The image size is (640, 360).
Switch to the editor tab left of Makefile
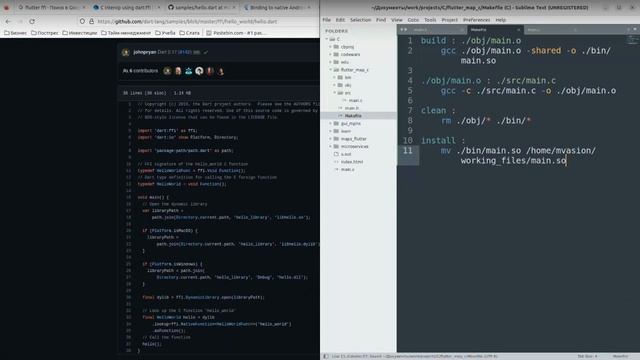pyautogui.click(x=438, y=30)
